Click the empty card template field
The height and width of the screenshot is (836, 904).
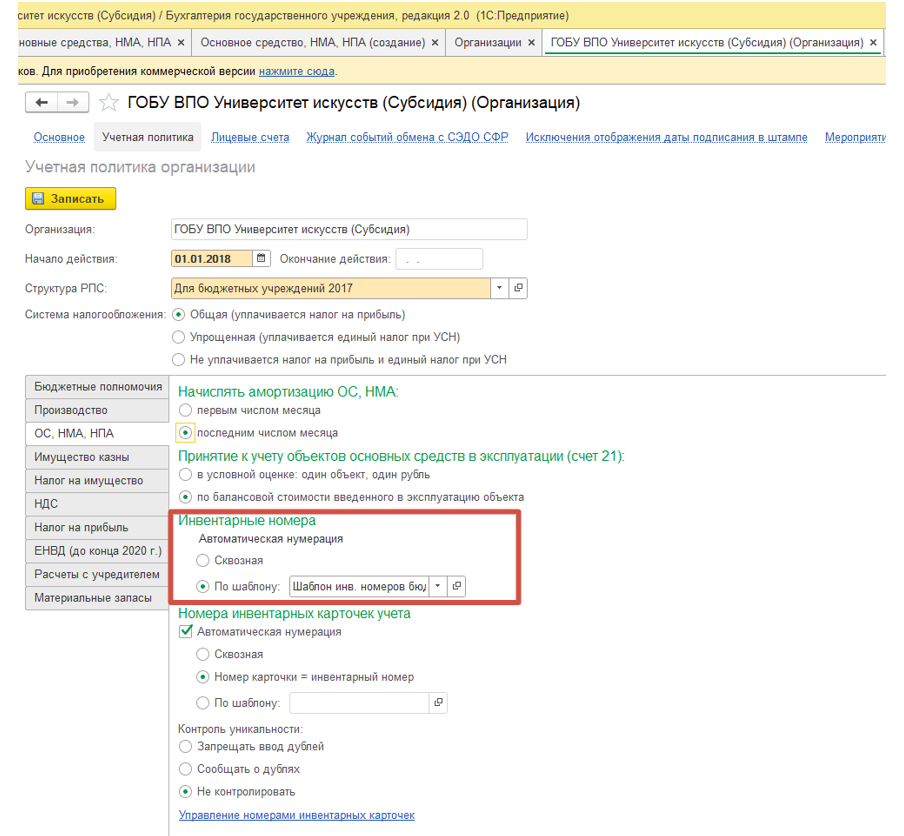click(359, 702)
